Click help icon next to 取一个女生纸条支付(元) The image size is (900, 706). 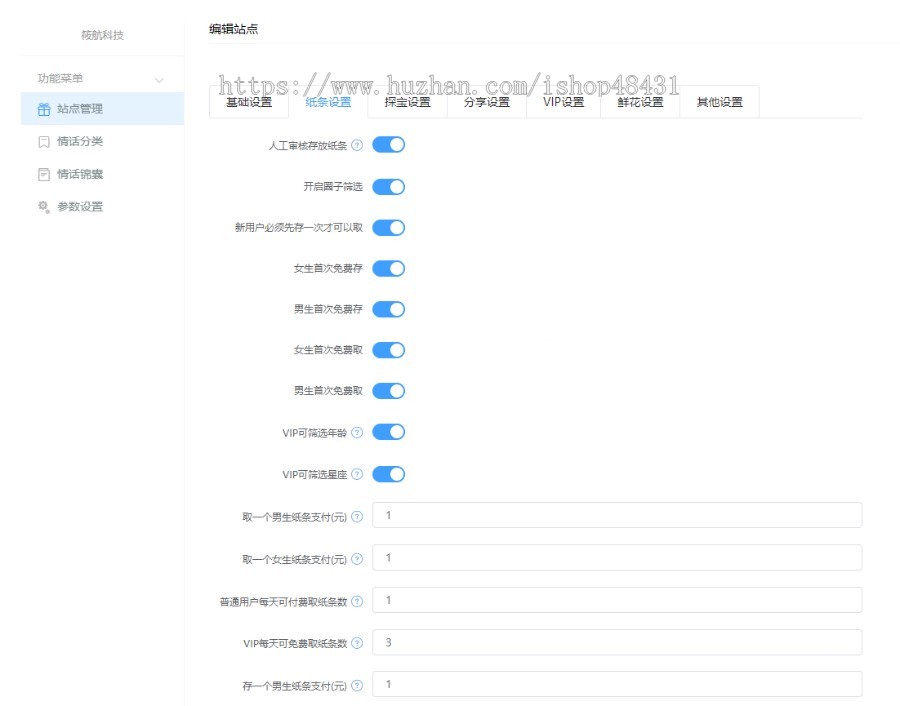(357, 559)
